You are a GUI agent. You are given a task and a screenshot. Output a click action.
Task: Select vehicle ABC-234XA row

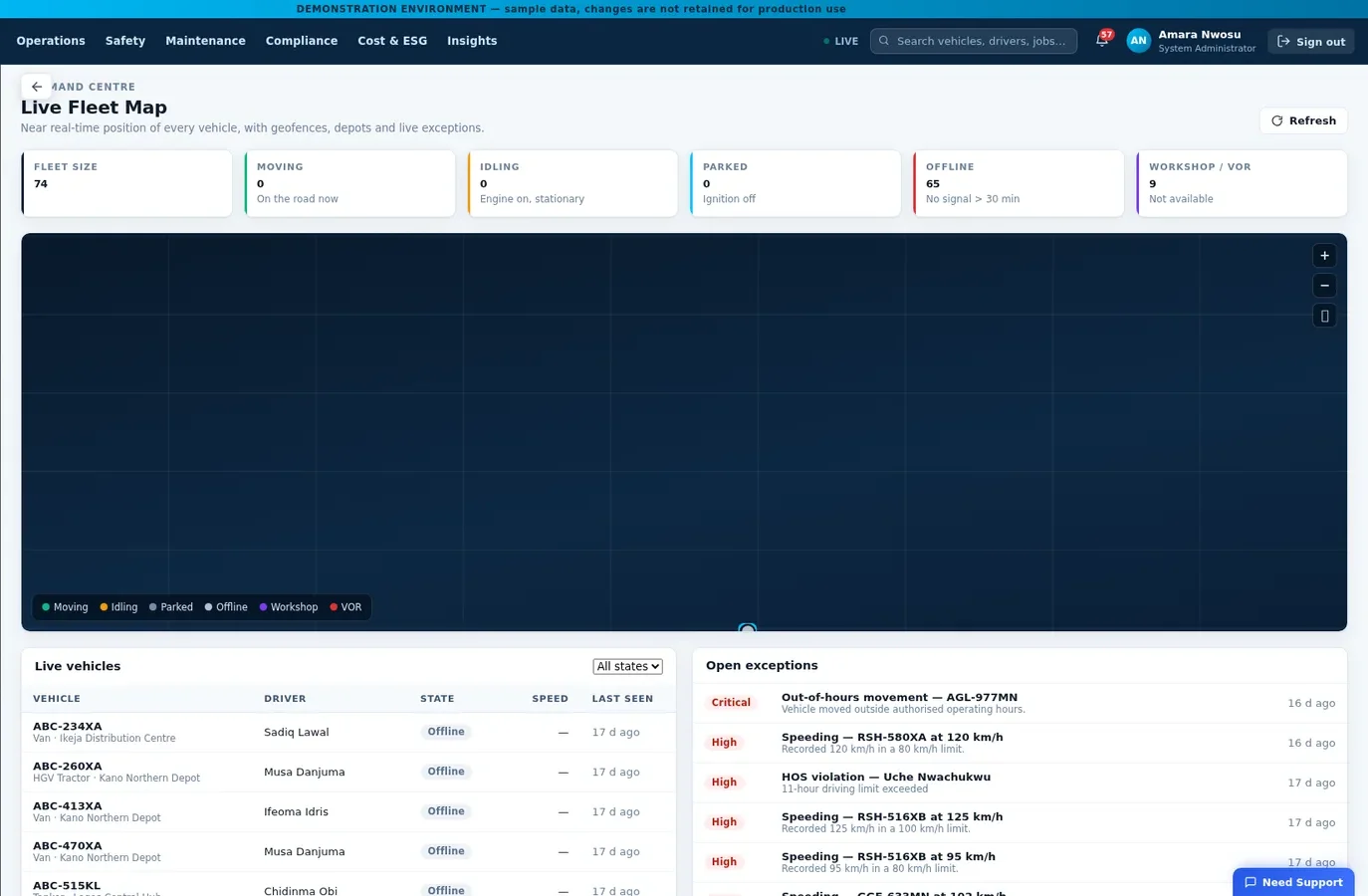tap(348, 732)
